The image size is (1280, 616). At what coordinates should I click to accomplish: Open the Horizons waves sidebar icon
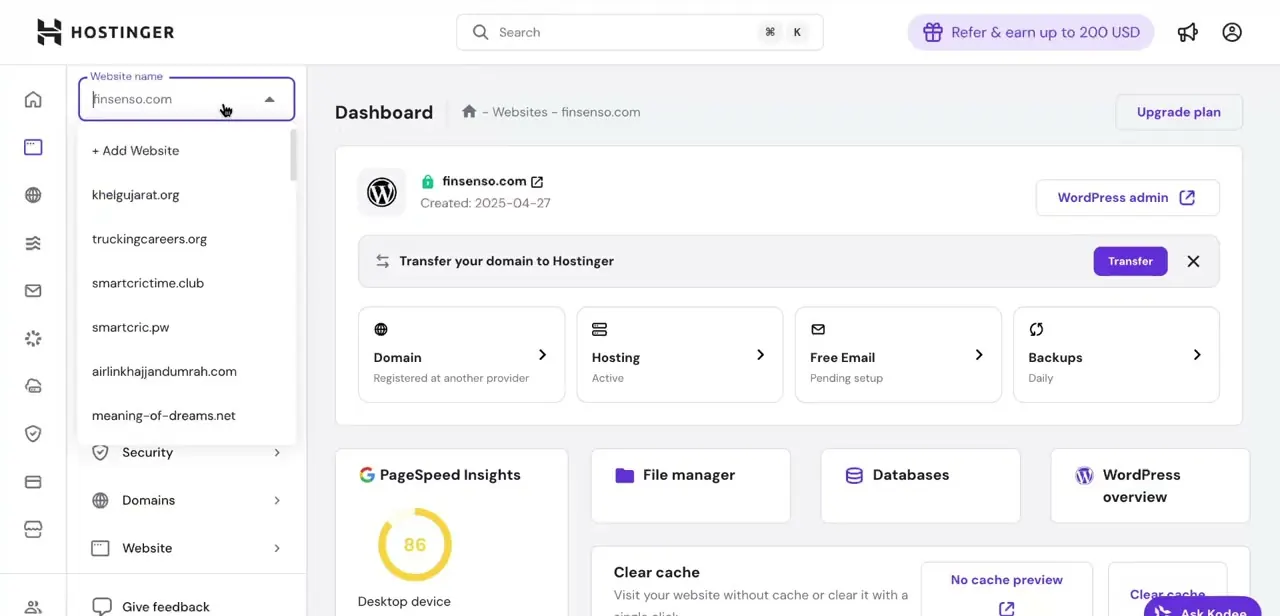33,243
